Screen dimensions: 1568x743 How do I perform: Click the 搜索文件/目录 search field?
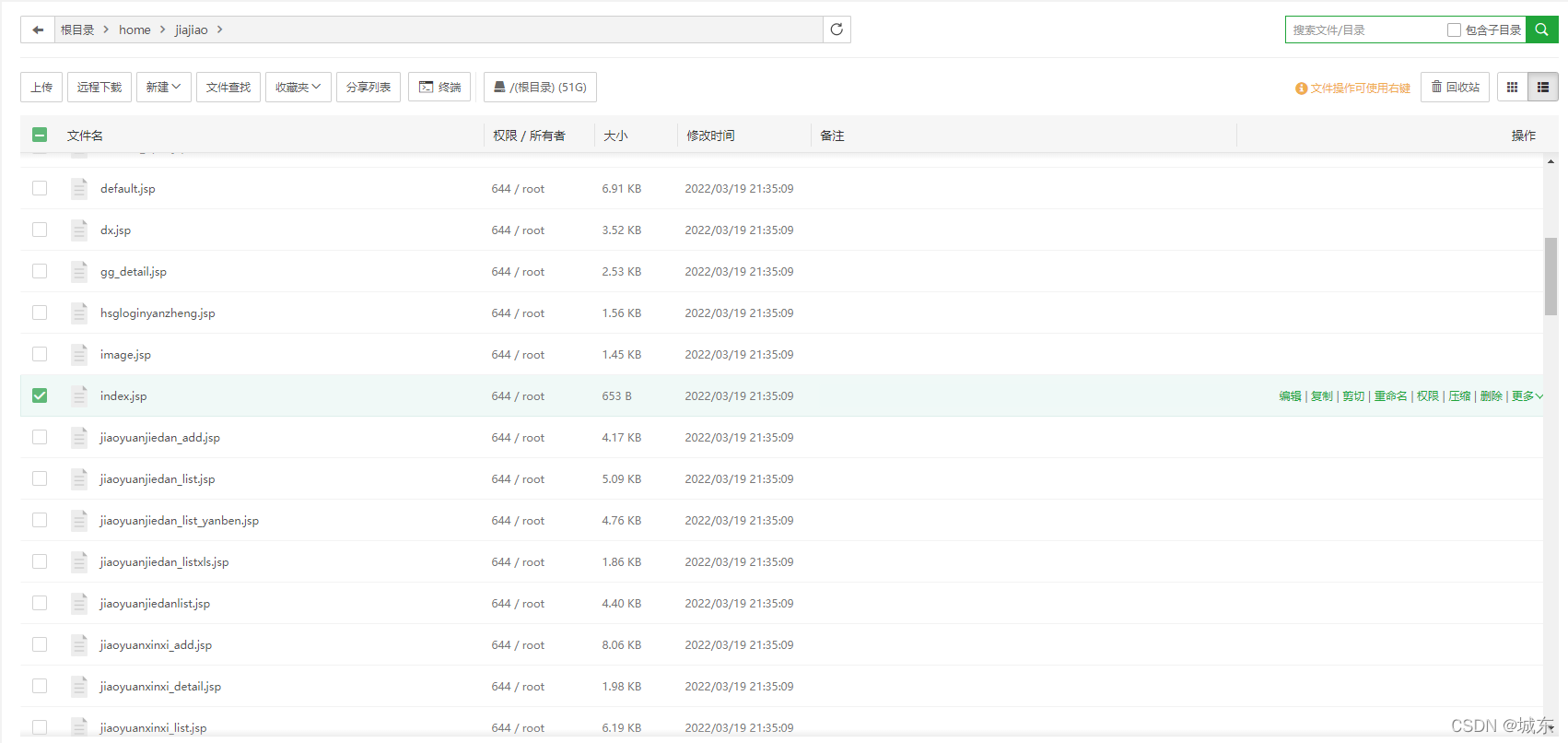(x=1365, y=29)
